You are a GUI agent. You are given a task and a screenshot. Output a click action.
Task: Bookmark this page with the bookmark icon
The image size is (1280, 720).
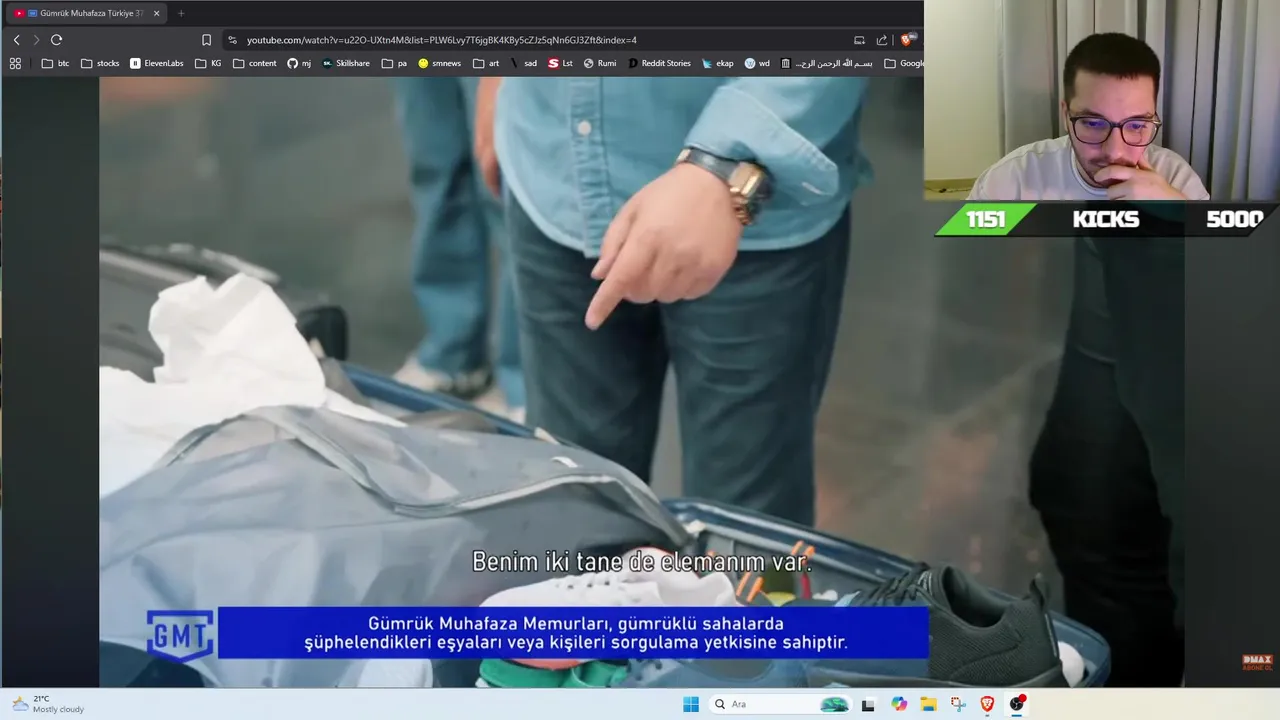pos(206,40)
